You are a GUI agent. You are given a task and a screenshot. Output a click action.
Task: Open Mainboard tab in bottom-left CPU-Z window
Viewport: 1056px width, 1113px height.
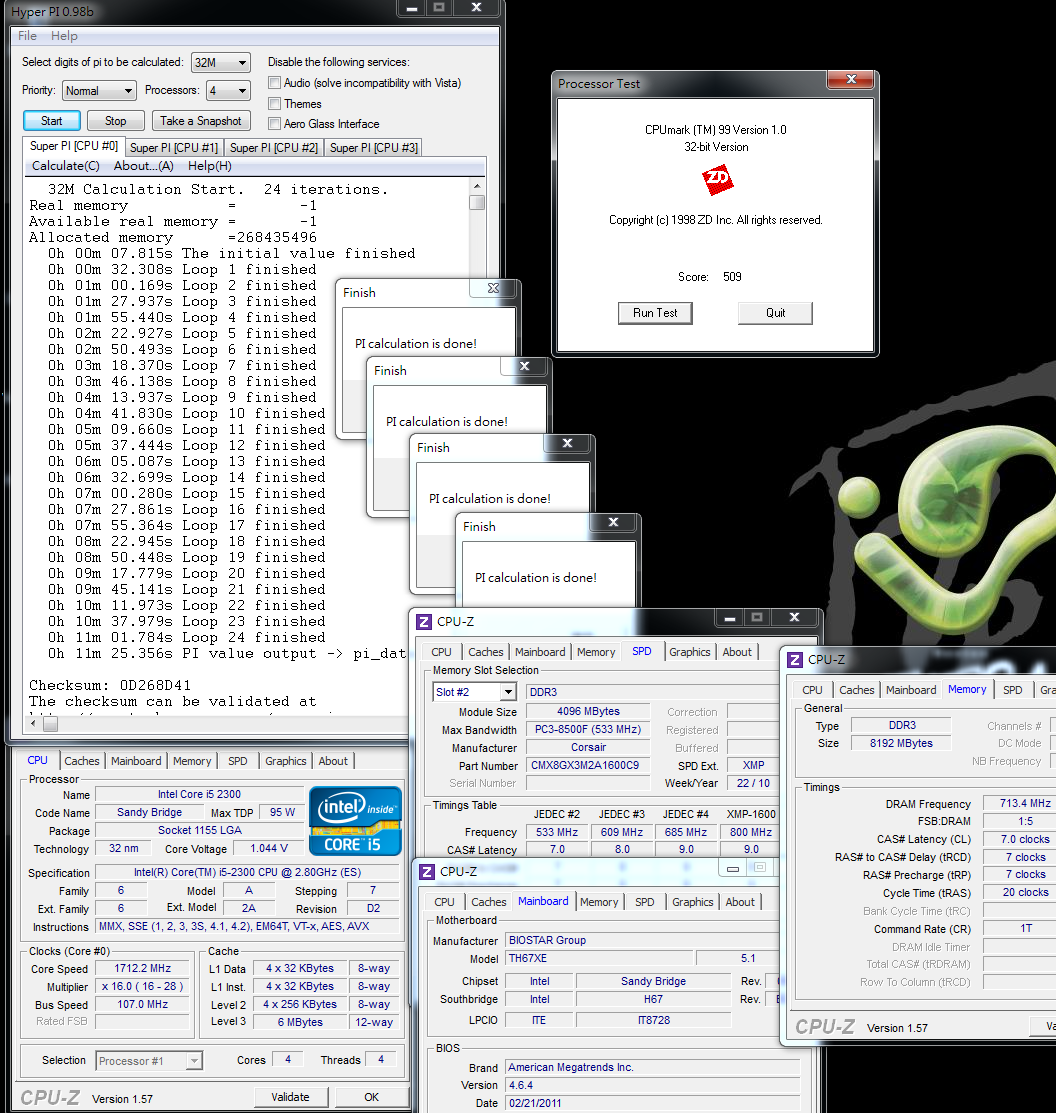tap(136, 761)
